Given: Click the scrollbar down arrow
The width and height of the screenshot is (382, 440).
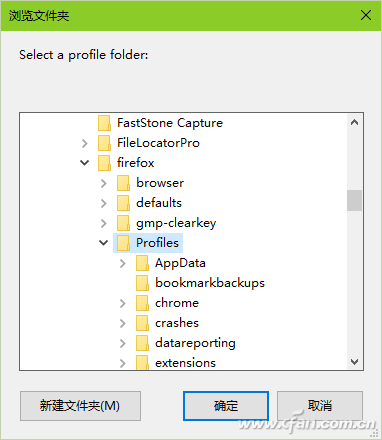Looking at the screenshot, I should 354,362.
